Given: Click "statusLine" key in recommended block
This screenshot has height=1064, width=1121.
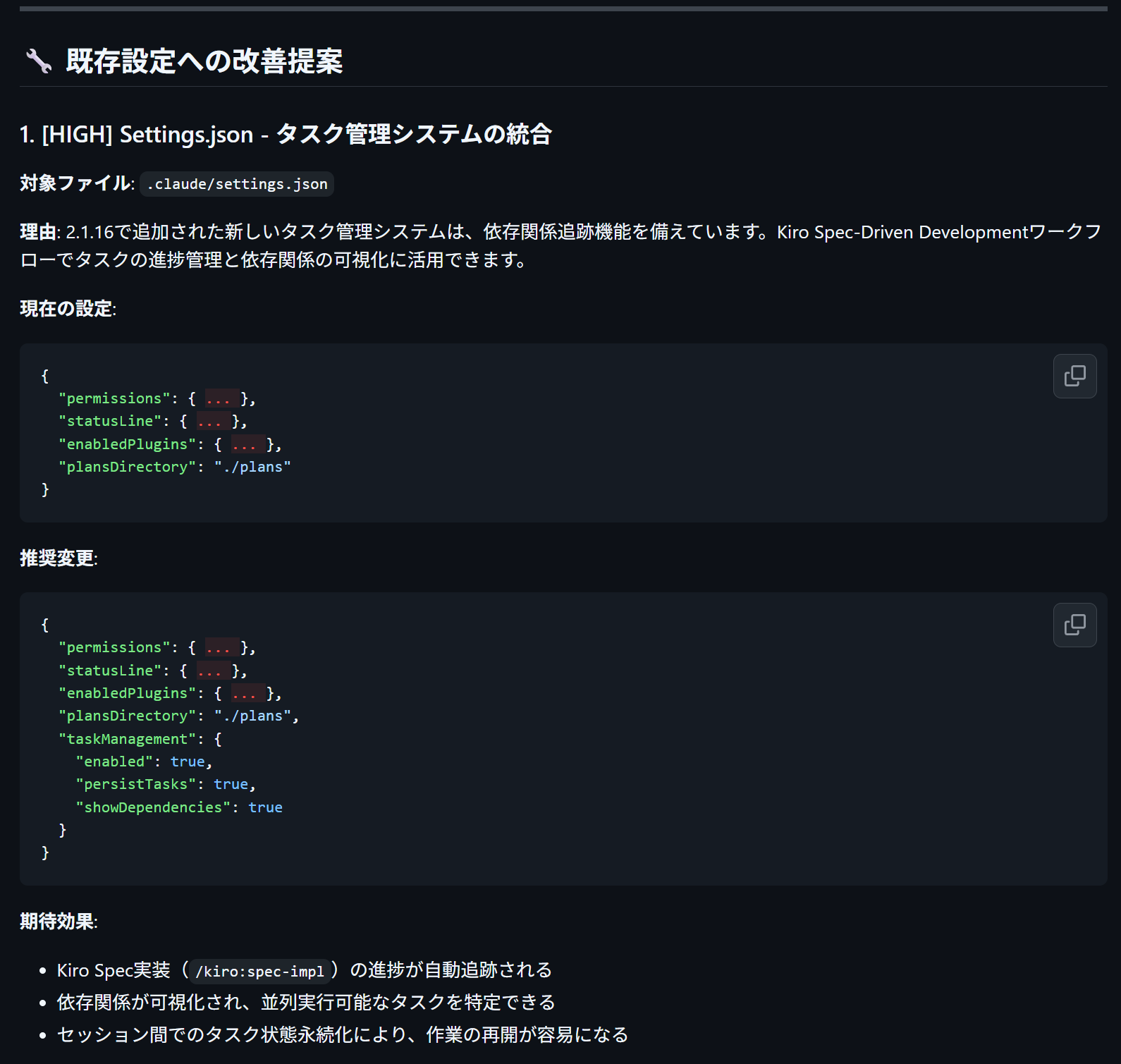Looking at the screenshot, I should click(x=110, y=671).
